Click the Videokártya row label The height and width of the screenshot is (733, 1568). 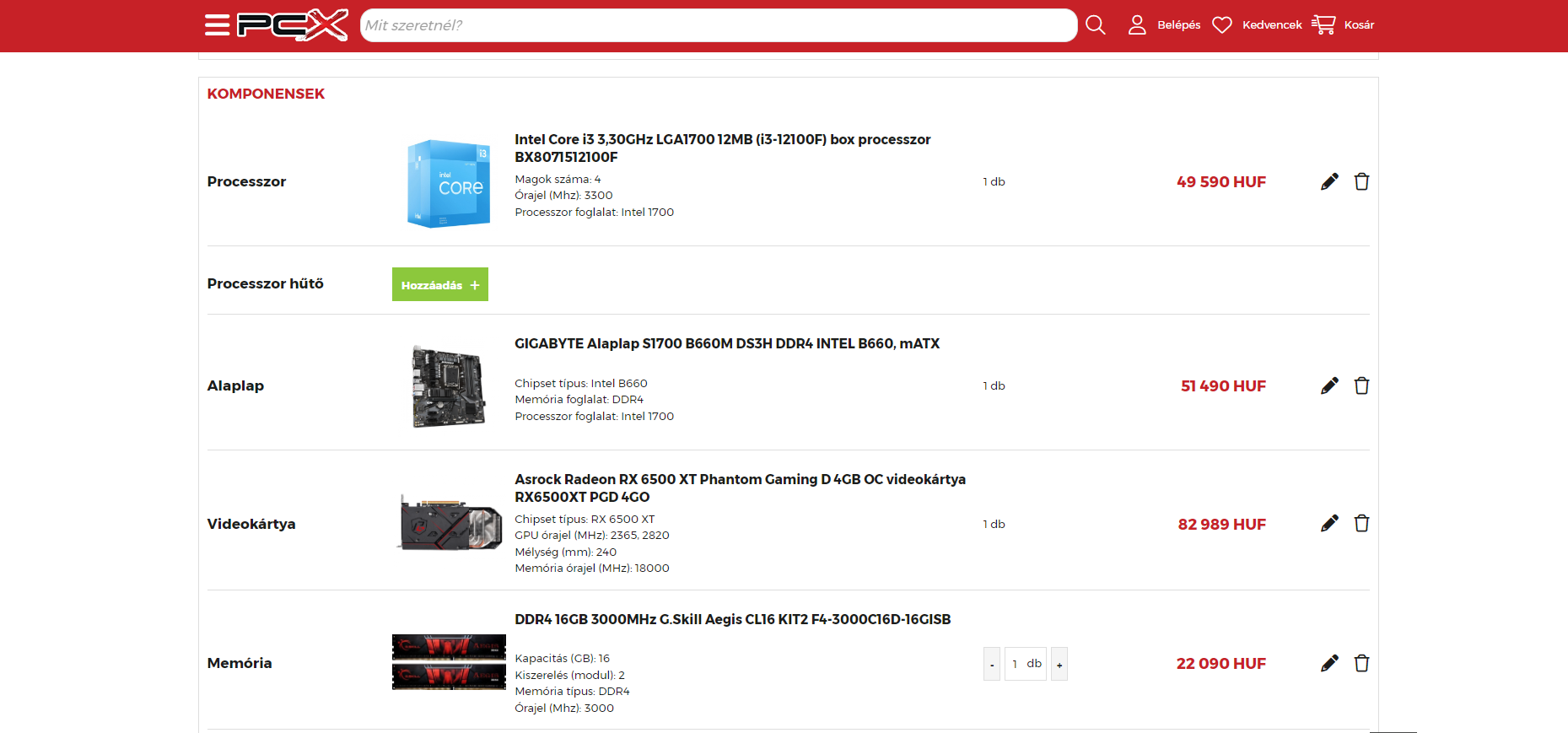pyautogui.click(x=251, y=524)
